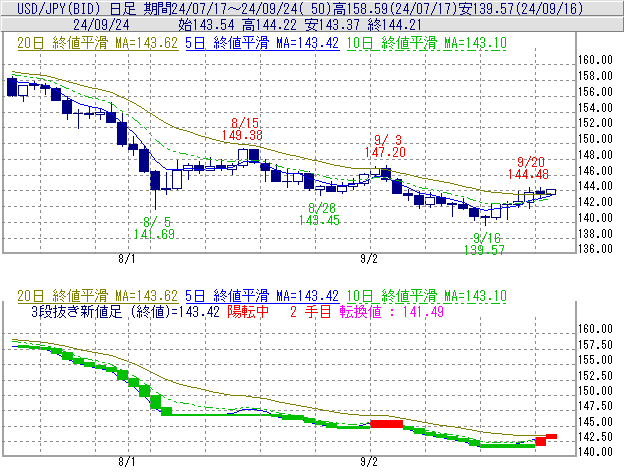Click the 8/1 date axis label in lower chart

point(127,462)
